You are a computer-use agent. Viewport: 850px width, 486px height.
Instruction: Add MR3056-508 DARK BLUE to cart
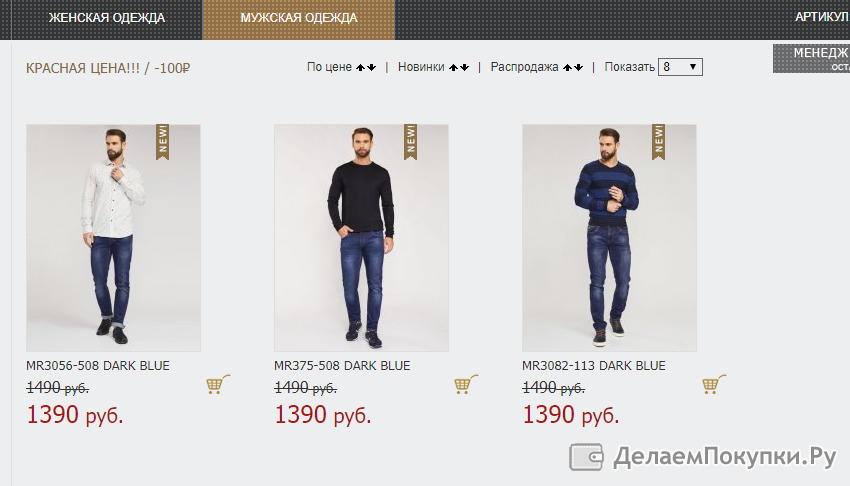218,384
